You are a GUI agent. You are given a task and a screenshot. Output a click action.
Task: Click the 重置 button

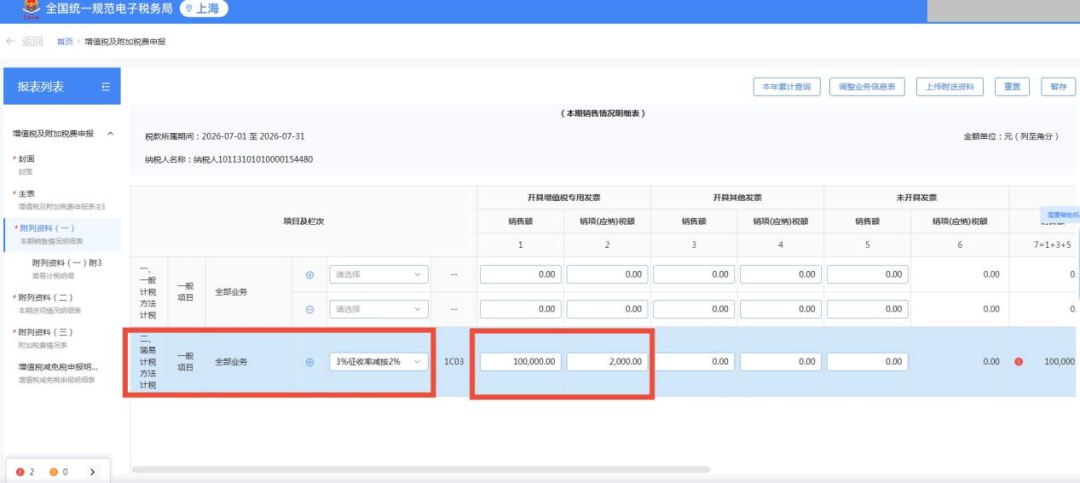tap(1011, 87)
